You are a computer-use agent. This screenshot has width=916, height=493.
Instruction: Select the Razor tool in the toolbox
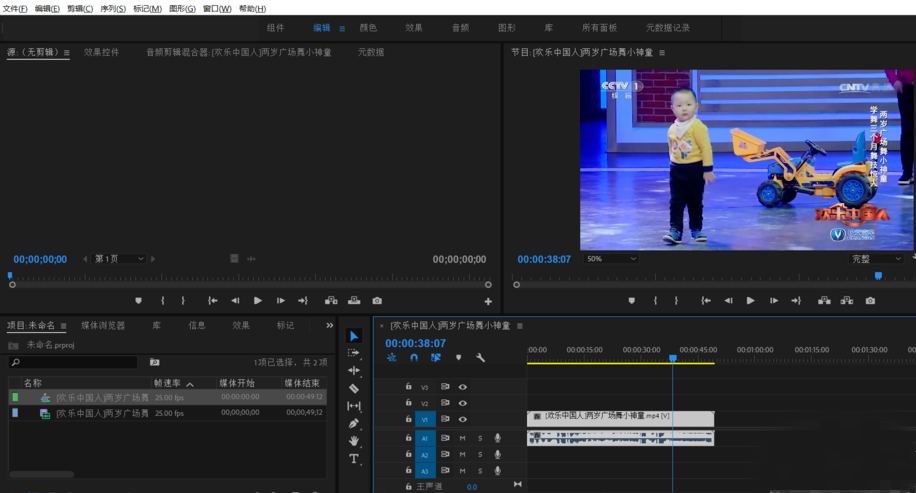354,388
